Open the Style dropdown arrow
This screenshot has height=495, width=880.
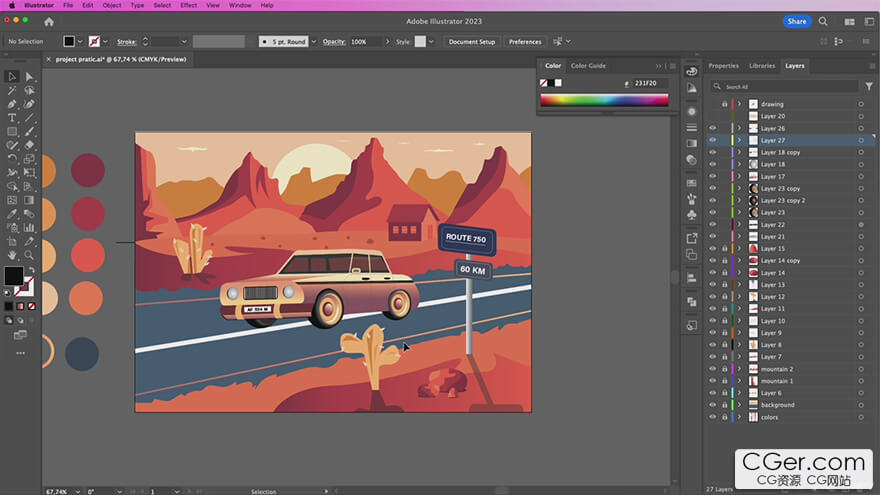[x=431, y=42]
